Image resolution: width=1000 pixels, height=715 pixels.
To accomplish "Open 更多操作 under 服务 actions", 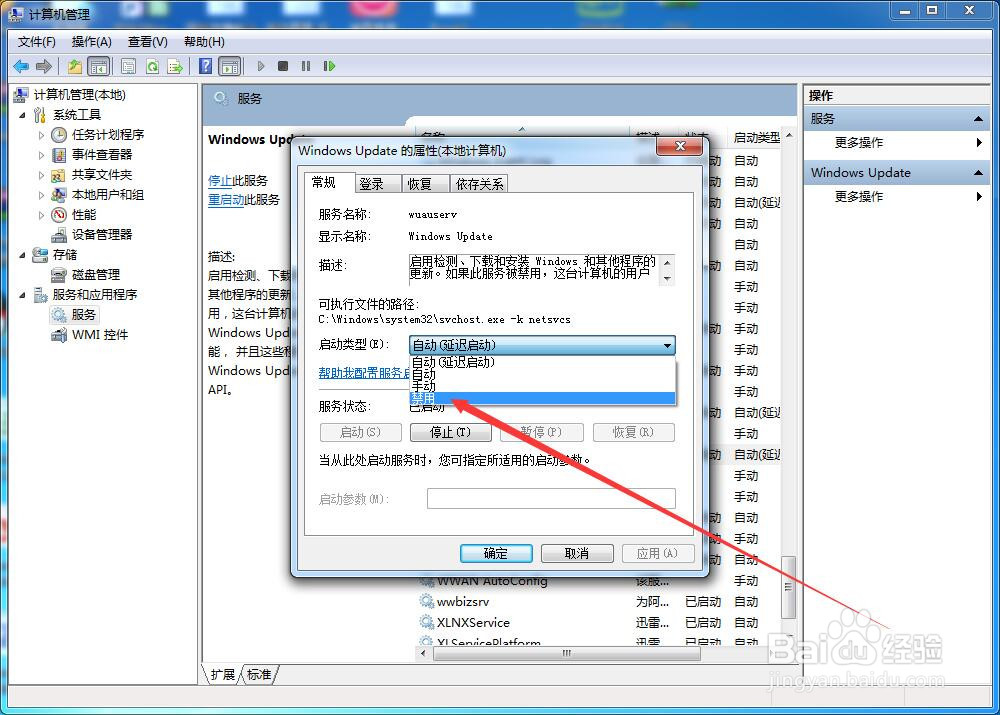I will [x=859, y=142].
